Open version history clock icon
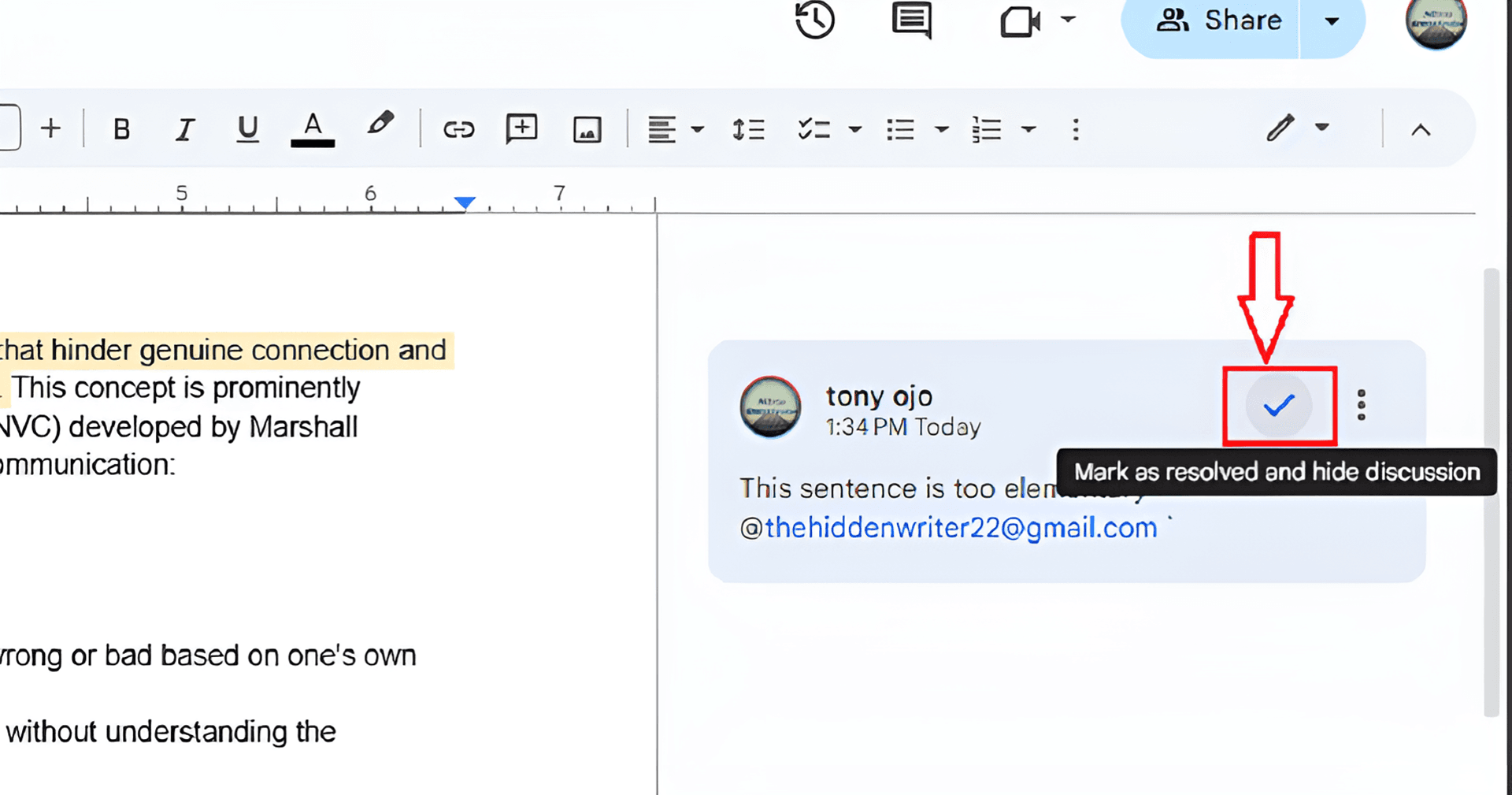Viewport: 1512px width, 795px height. [x=814, y=20]
